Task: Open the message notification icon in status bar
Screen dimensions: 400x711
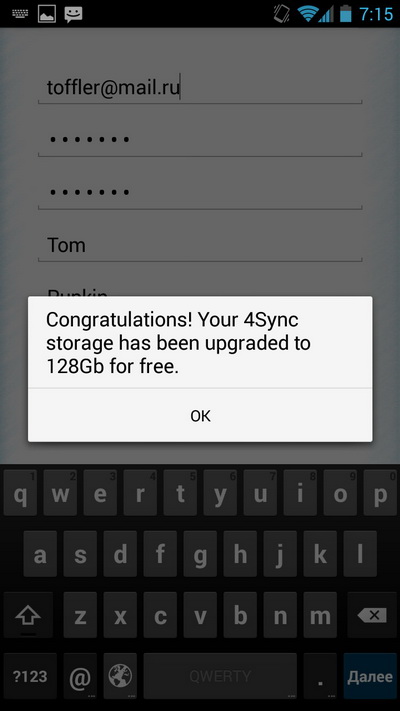Action: point(73,15)
